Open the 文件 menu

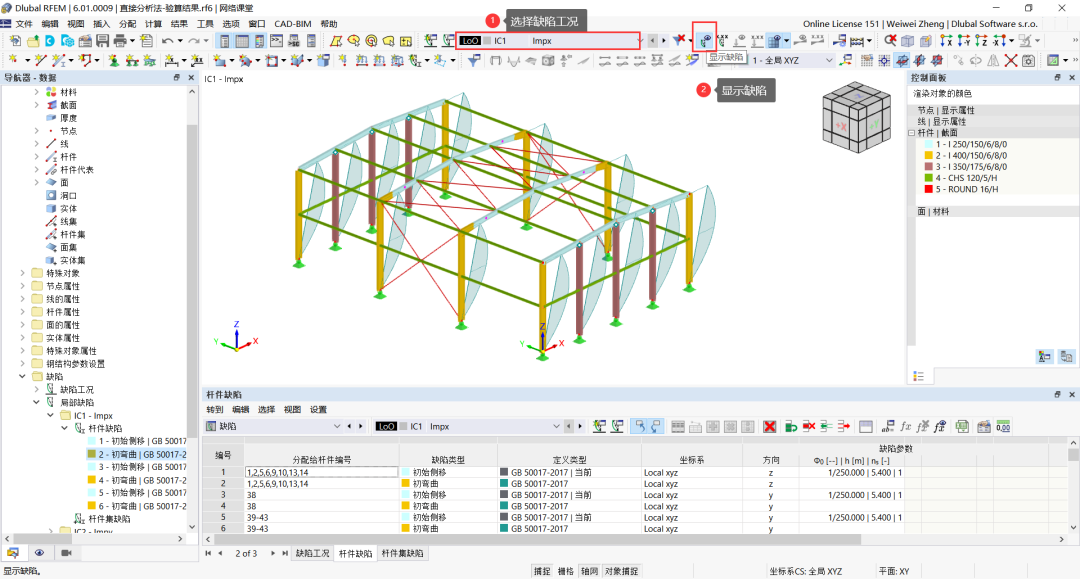click(x=24, y=24)
